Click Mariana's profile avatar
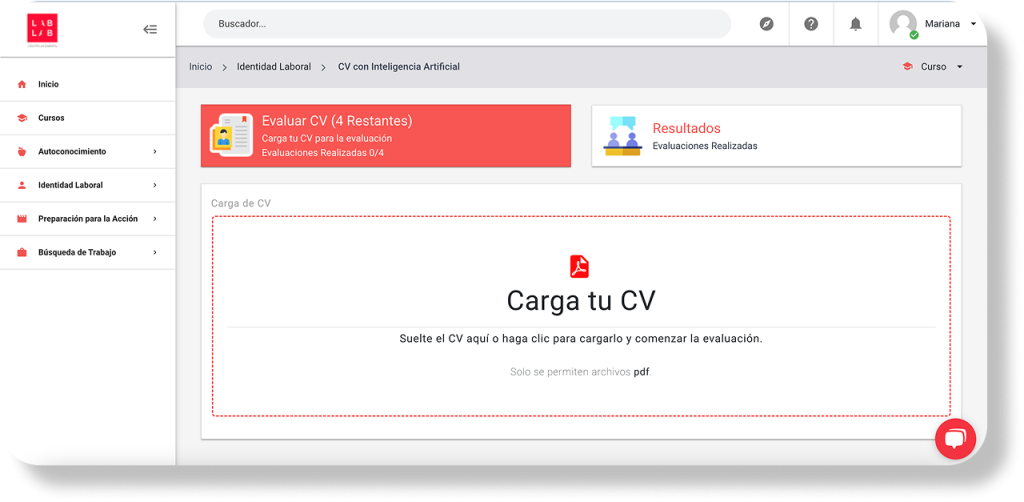This screenshot has width=1024, height=502. [903, 24]
